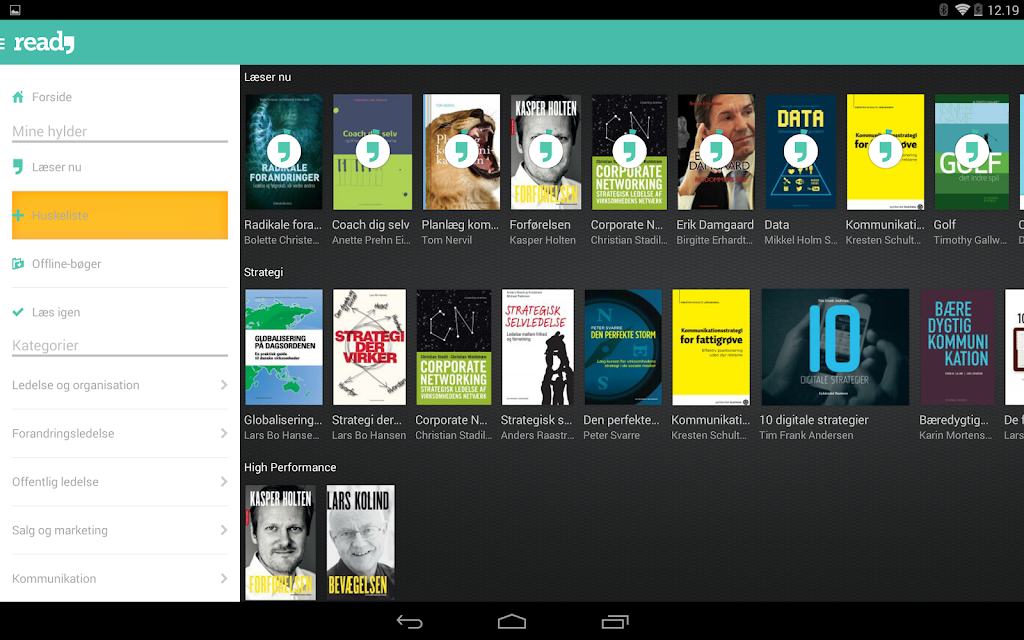Open yellow Kommunikationsstrategi cover in Strategi row

point(711,347)
